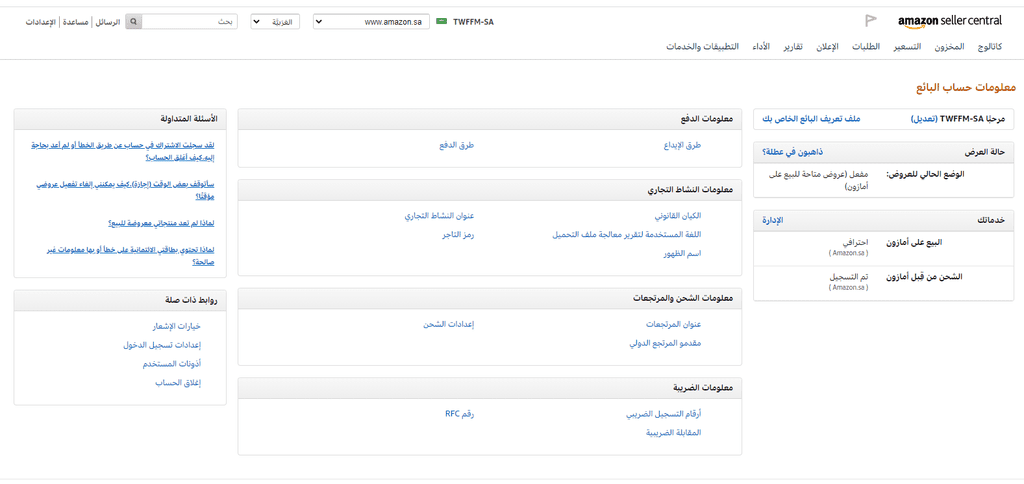This screenshot has width=1024, height=484.
Task: Click the الوضع الحالي للعروض label
Action: coord(925,174)
